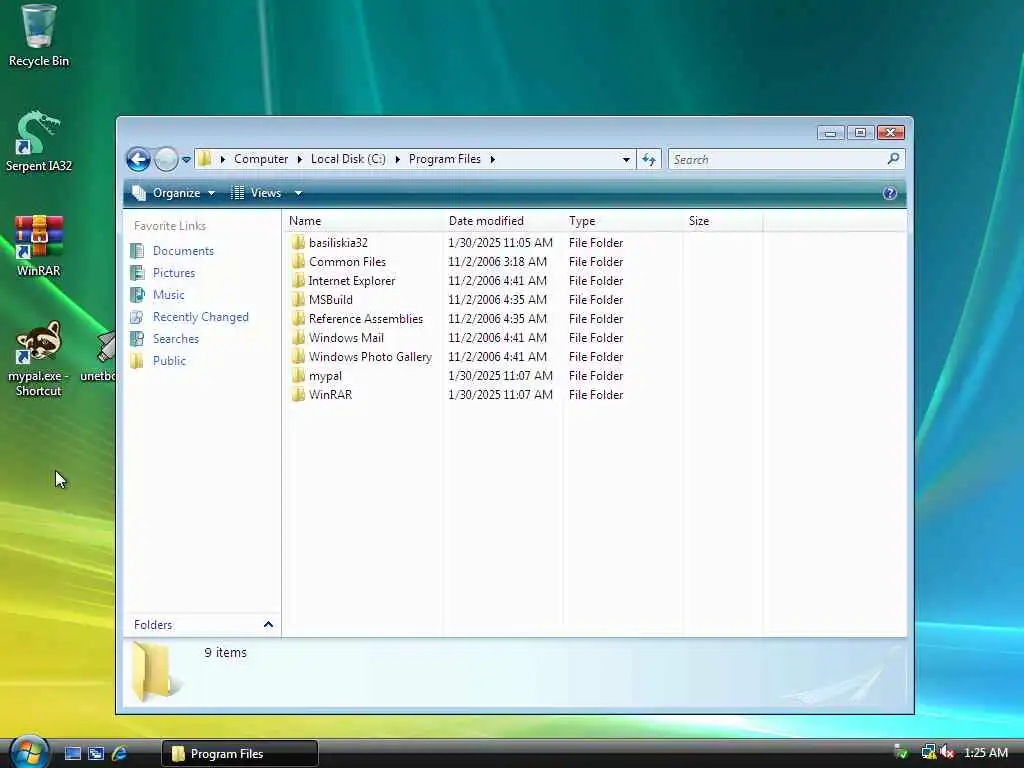
Task: Select the Windows Photo Gallery folder icon
Action: (x=298, y=357)
